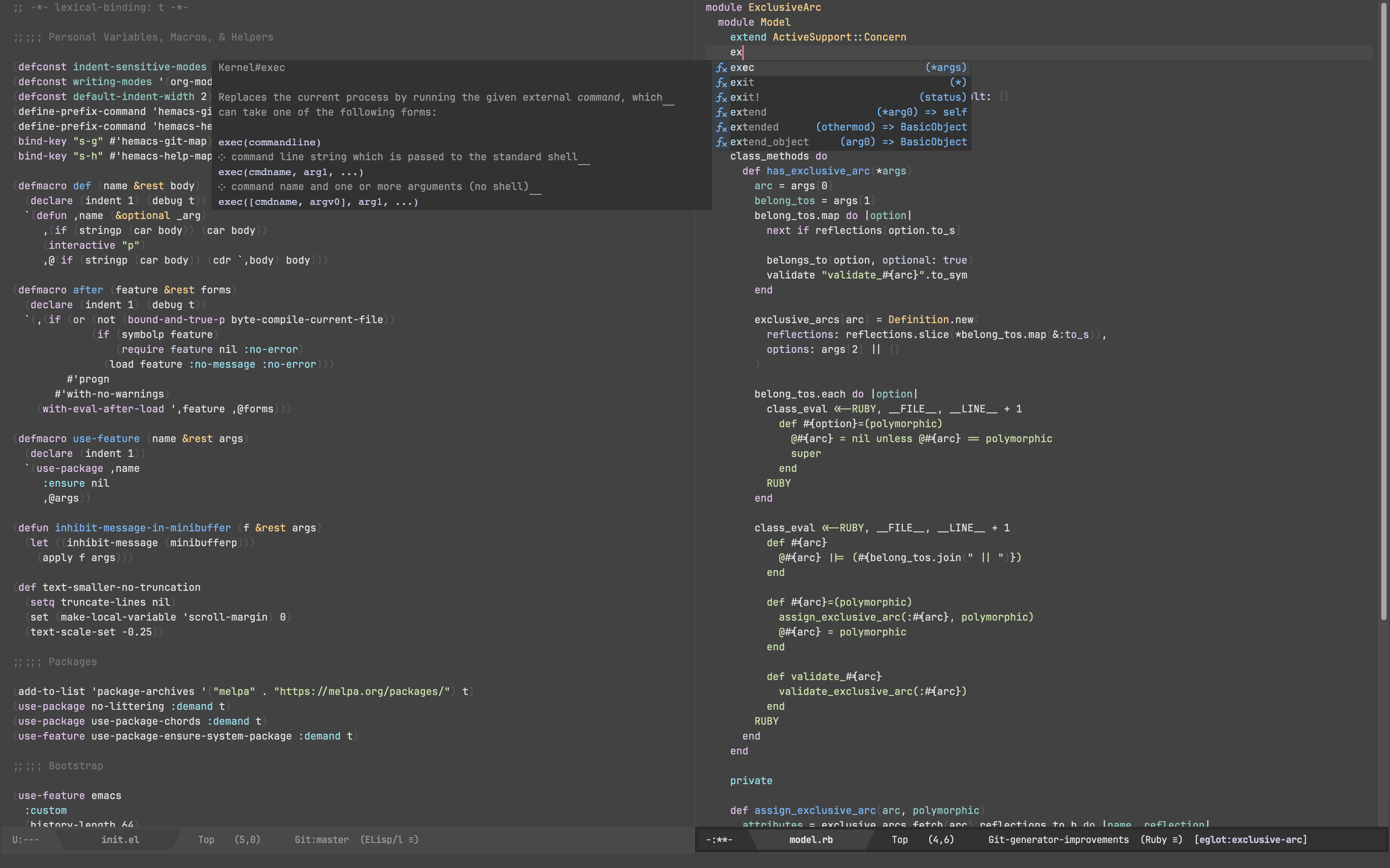
Task: Click Git-generator-improvements branch indicator
Action: click(1058, 839)
